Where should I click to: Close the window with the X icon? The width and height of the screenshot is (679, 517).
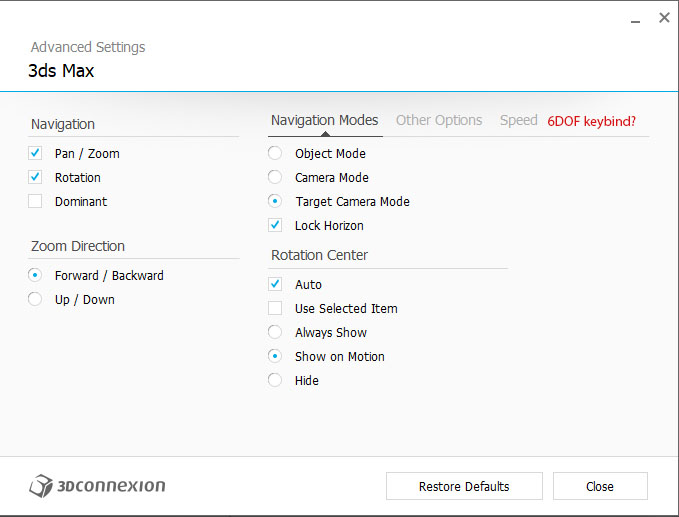pos(664,18)
